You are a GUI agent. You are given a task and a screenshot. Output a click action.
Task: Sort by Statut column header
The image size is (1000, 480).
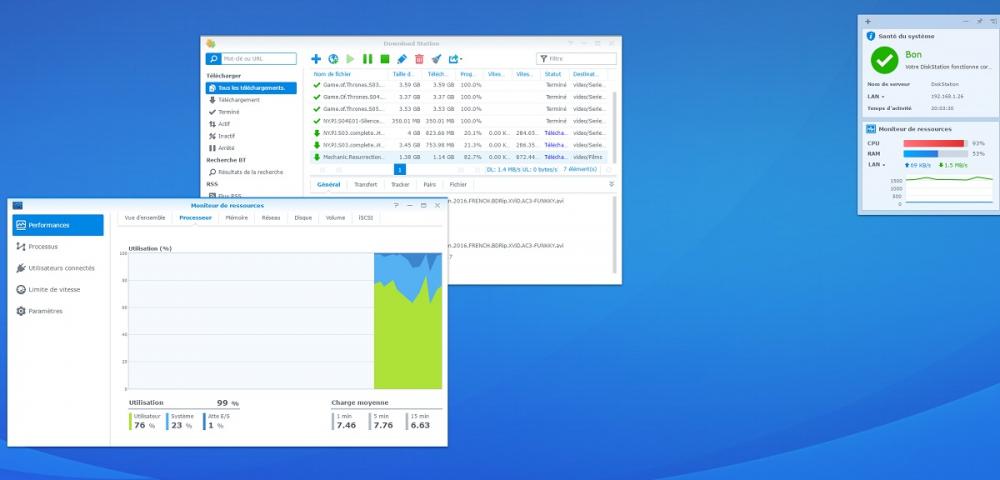[x=555, y=74]
